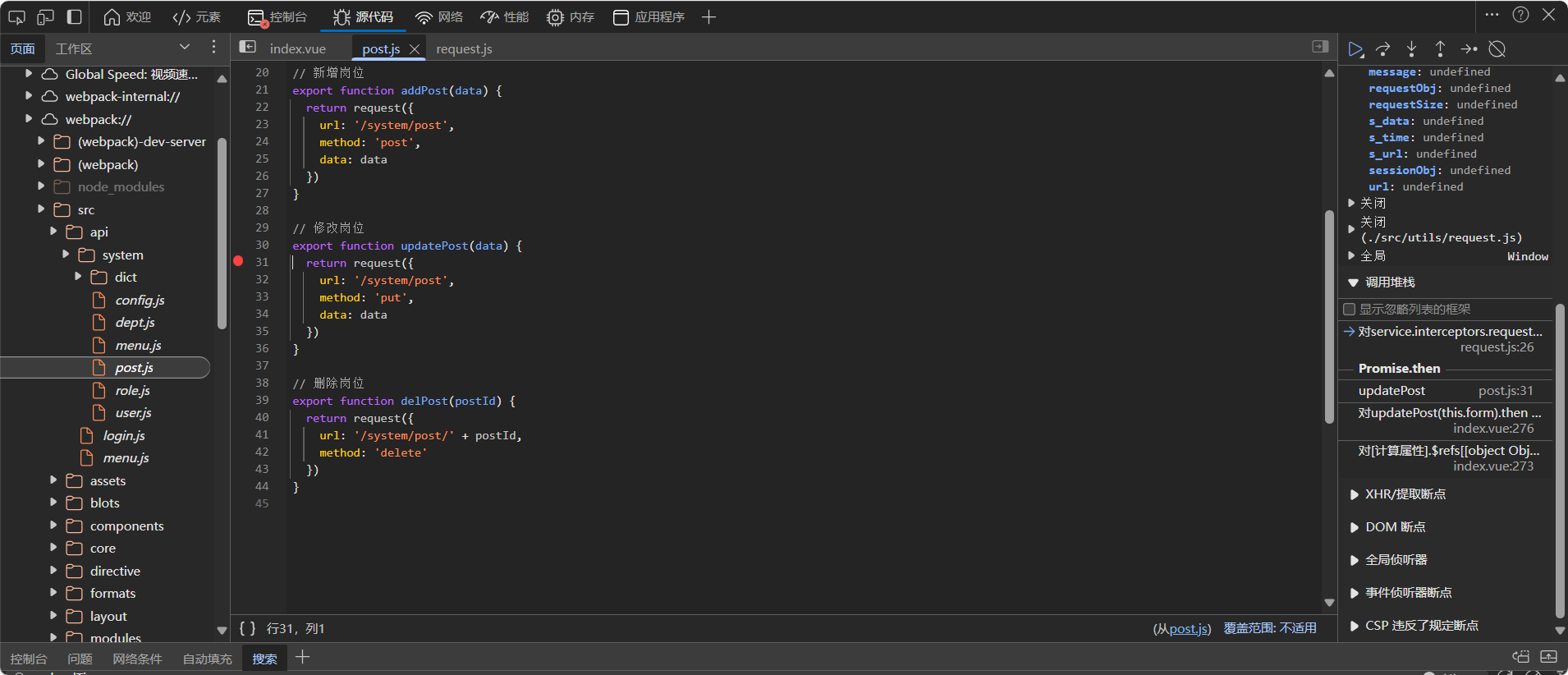This screenshot has width=1568, height=675.
Task: Open dept.js in the file tree
Action: (135, 322)
